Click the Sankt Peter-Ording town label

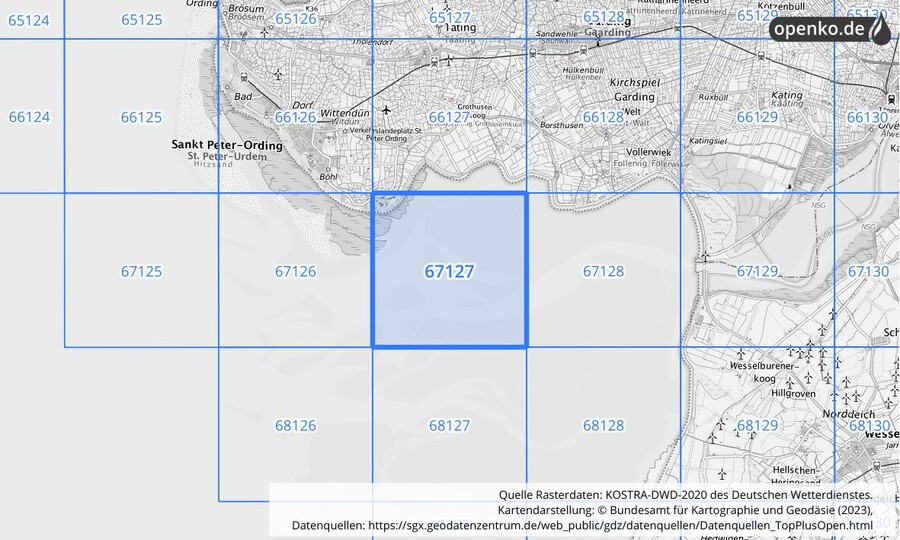pyautogui.click(x=227, y=145)
